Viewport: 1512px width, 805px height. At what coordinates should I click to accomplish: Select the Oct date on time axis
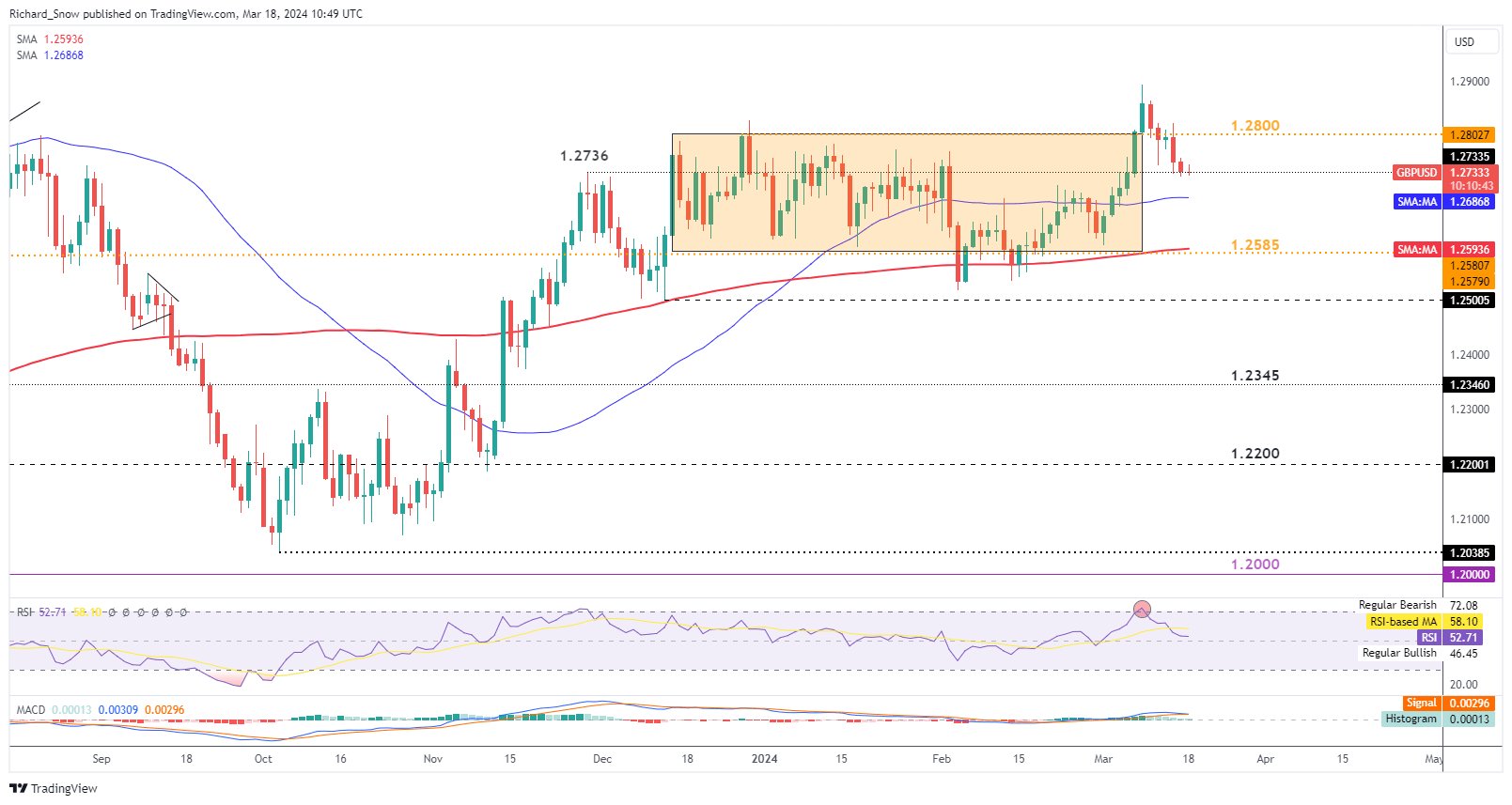click(263, 759)
